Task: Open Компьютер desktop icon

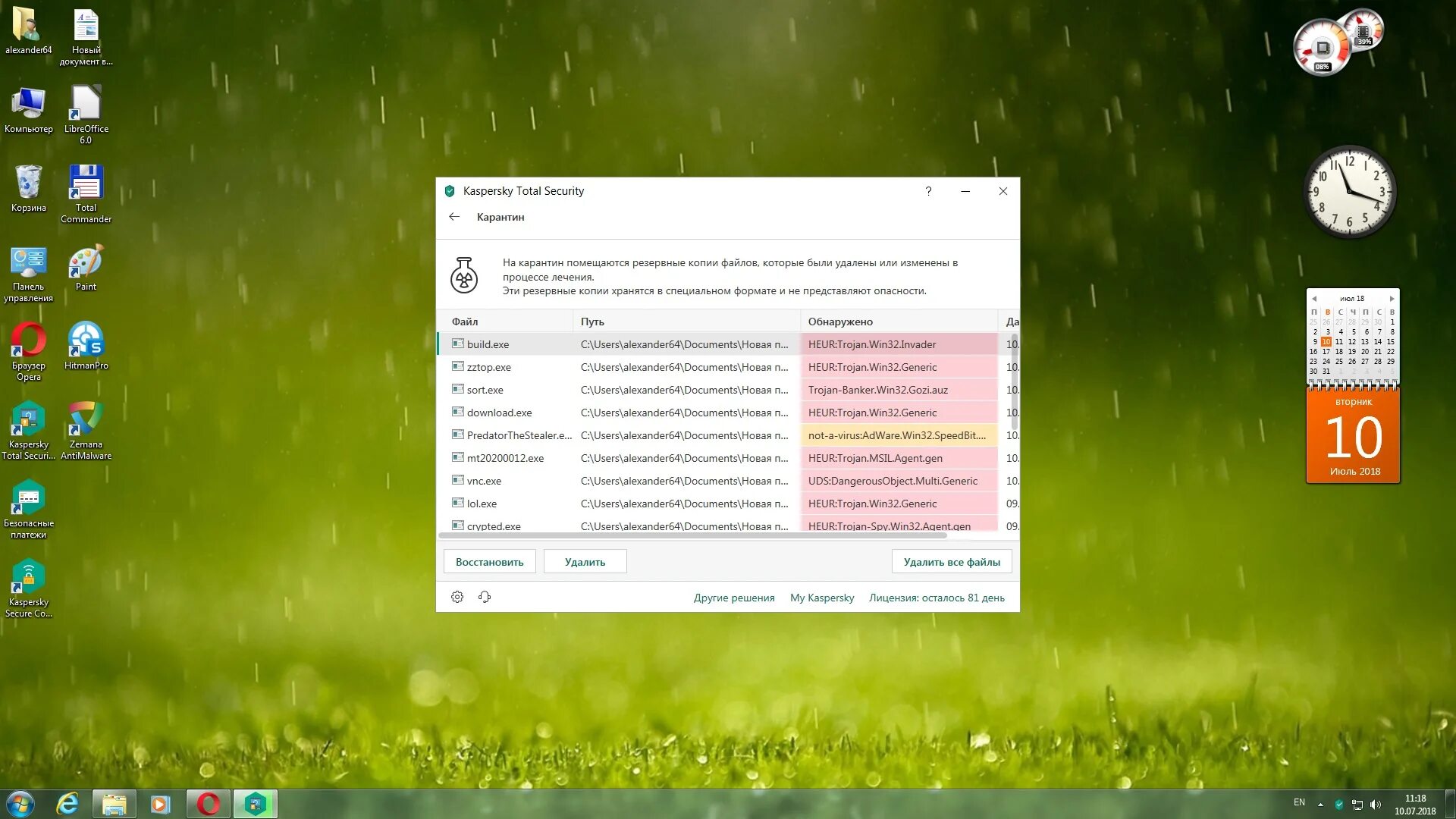Action: 29,111
